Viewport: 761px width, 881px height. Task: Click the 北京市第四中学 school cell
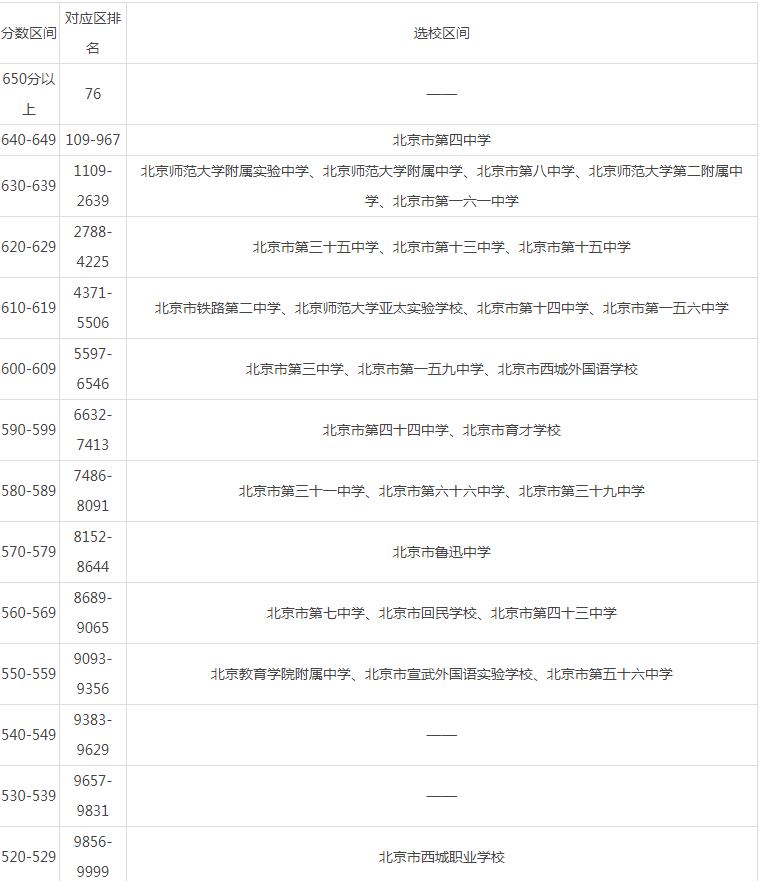(442, 140)
